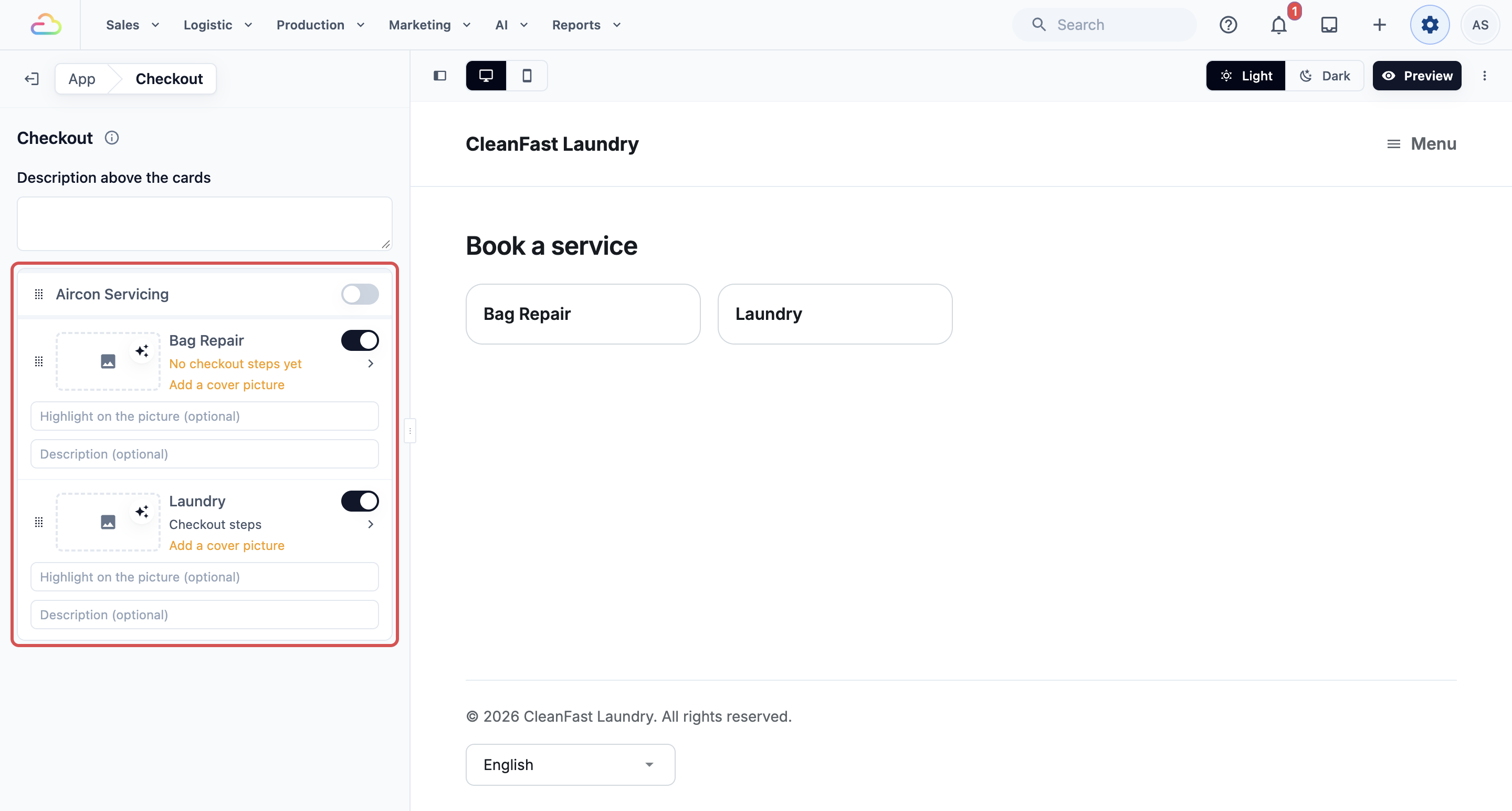Click the Checkout info icon
Image resolution: width=1512 pixels, height=811 pixels.
click(x=111, y=138)
